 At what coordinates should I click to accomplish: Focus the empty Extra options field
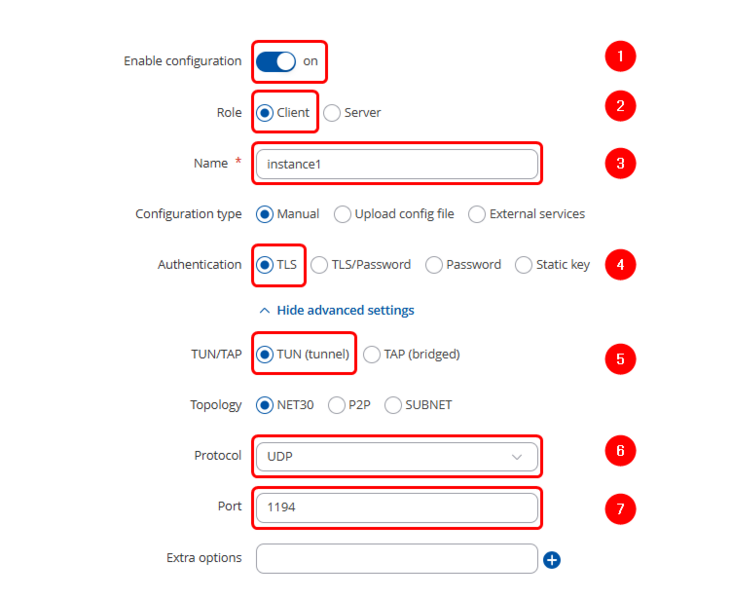coord(396,558)
